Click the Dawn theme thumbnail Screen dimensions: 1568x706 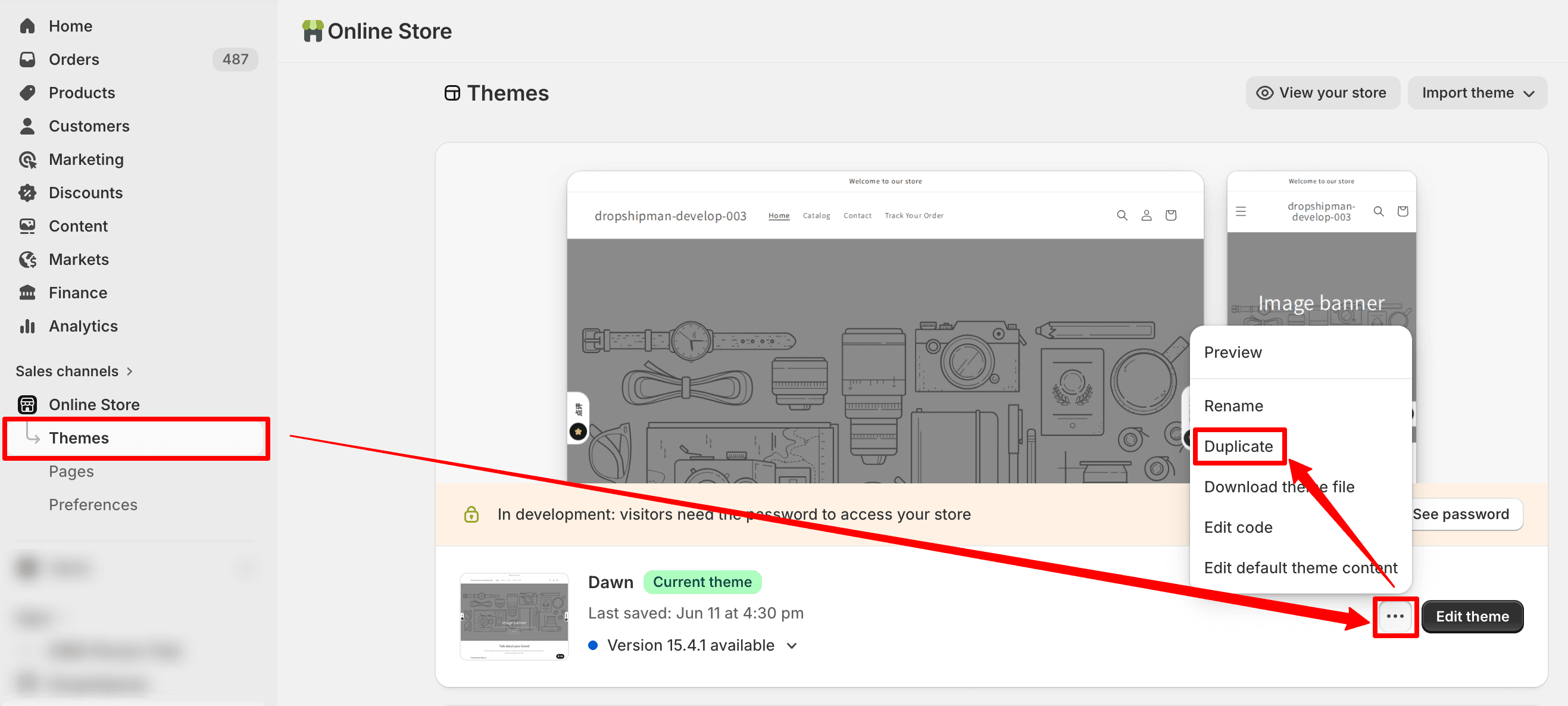[514, 617]
